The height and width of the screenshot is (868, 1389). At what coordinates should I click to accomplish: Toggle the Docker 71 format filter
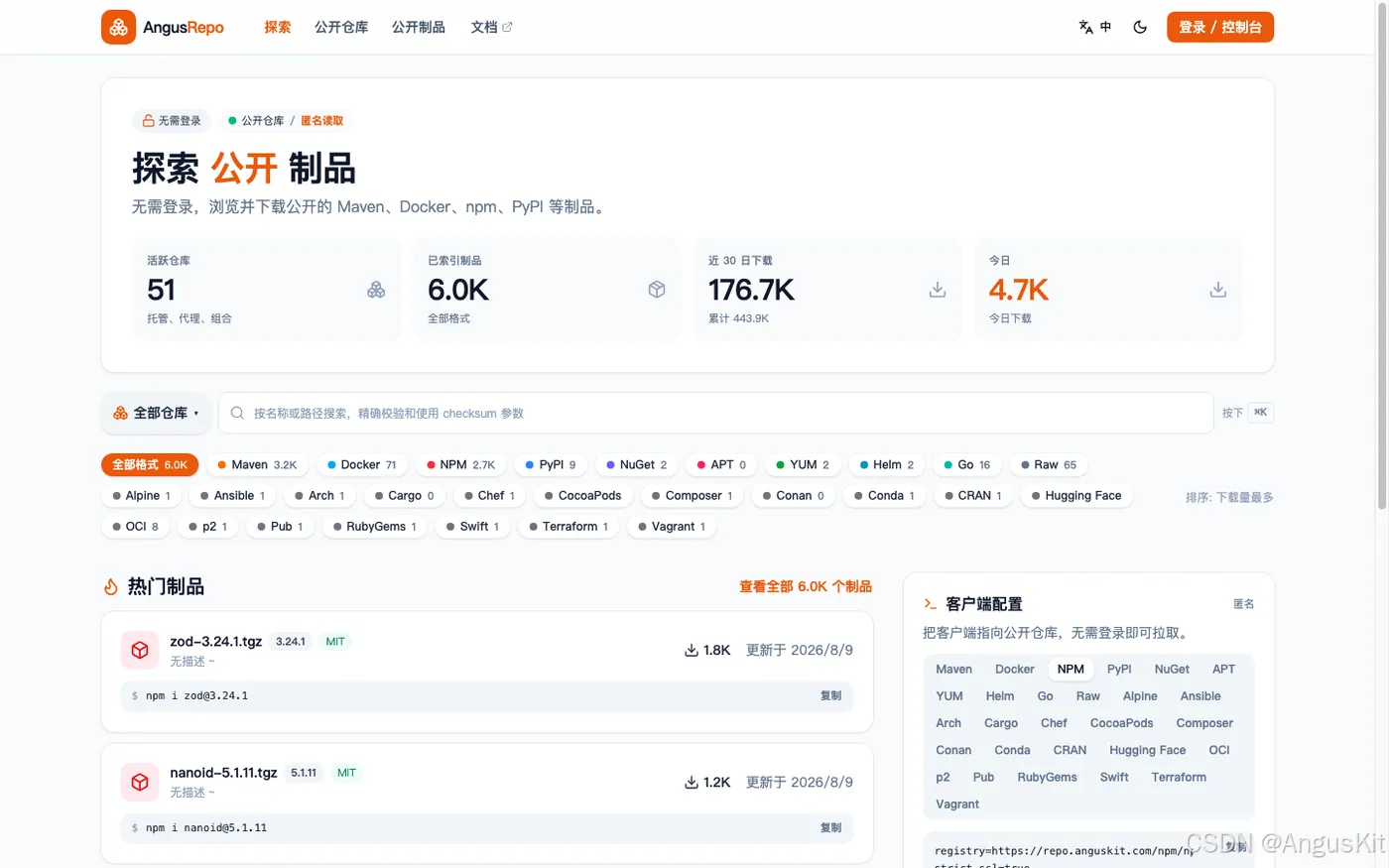(x=361, y=464)
